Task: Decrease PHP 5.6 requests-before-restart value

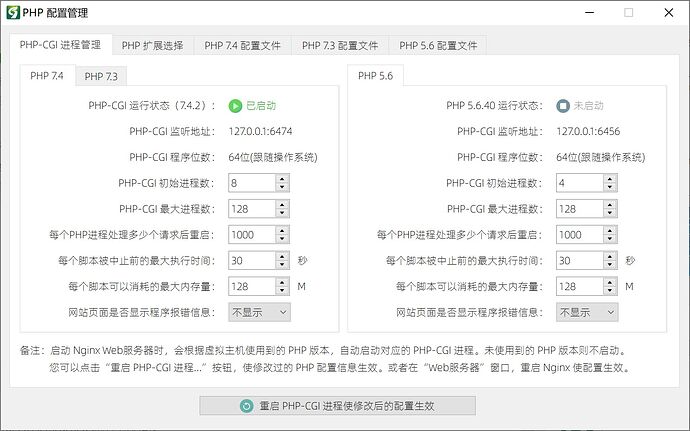Action: coord(610,239)
